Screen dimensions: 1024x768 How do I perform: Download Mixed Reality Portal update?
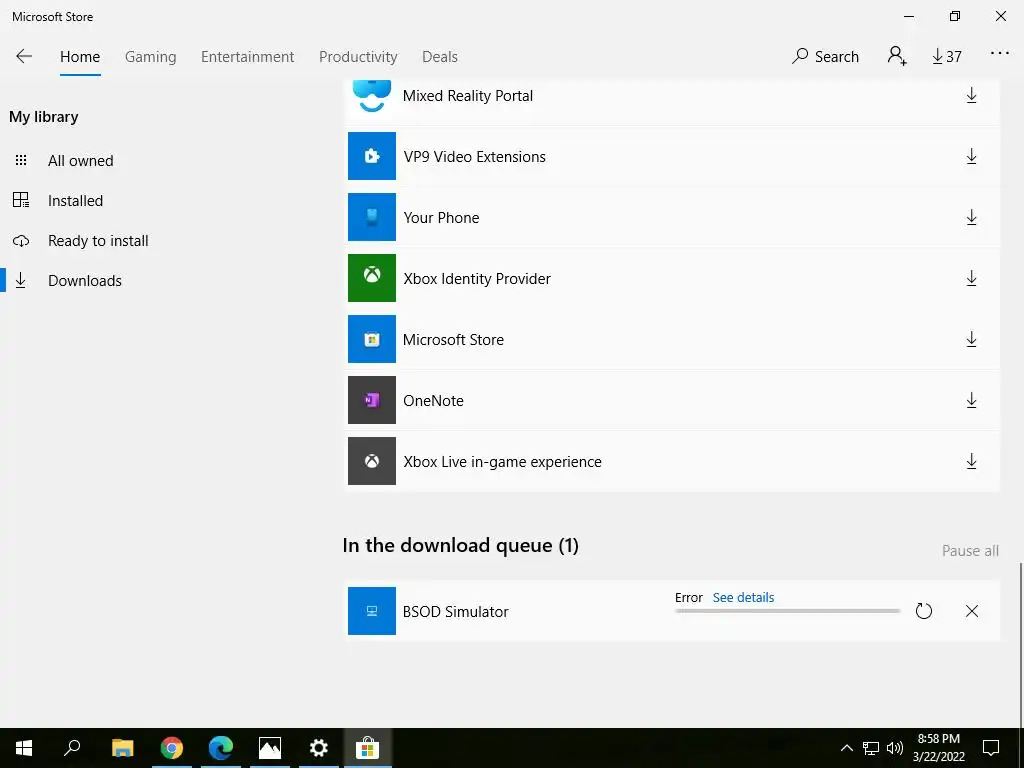pyautogui.click(x=971, y=95)
